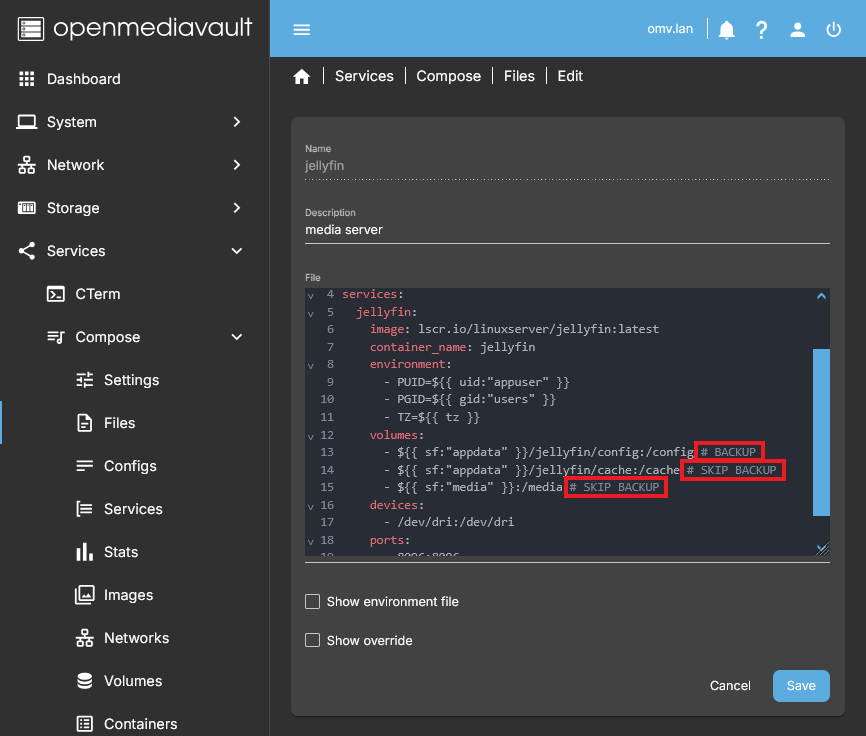
Task: Cancel editing the compose file
Action: coord(730,686)
